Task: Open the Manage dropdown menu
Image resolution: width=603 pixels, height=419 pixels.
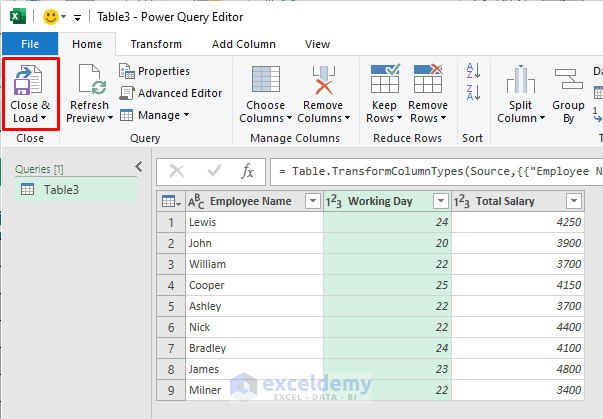Action: coord(155,115)
